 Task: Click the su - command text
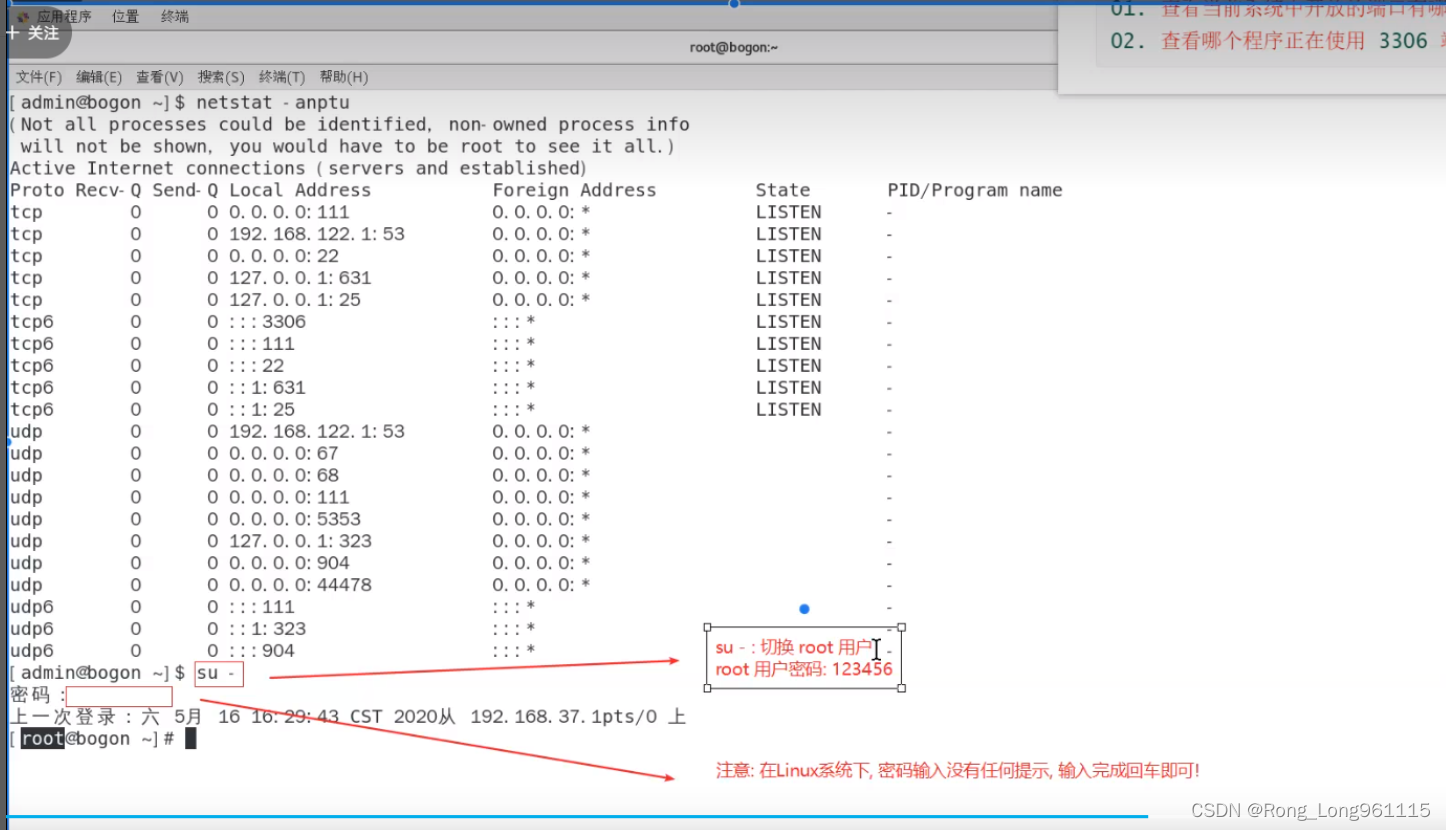[219, 674]
